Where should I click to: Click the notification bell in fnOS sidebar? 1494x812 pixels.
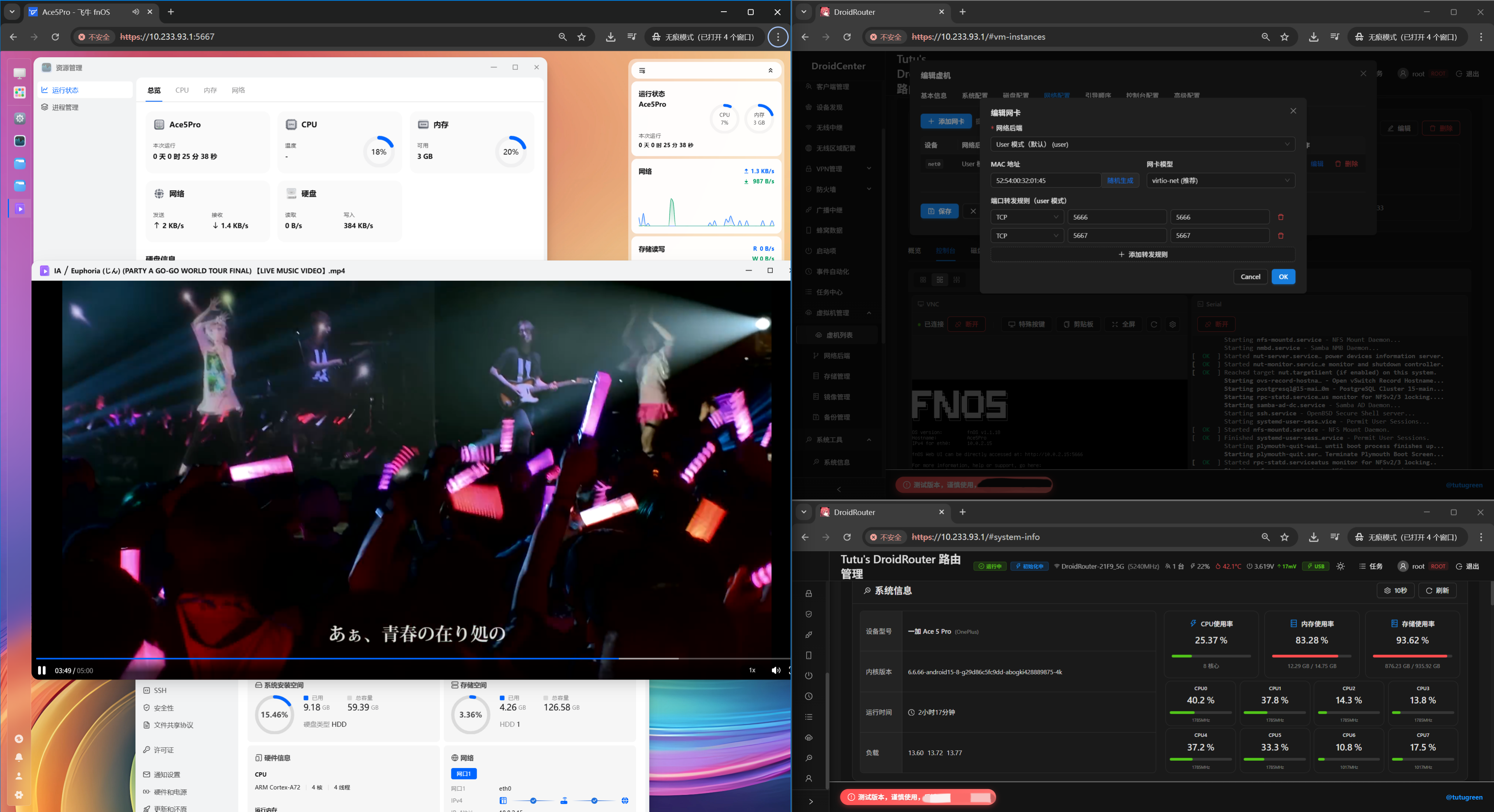click(x=19, y=757)
